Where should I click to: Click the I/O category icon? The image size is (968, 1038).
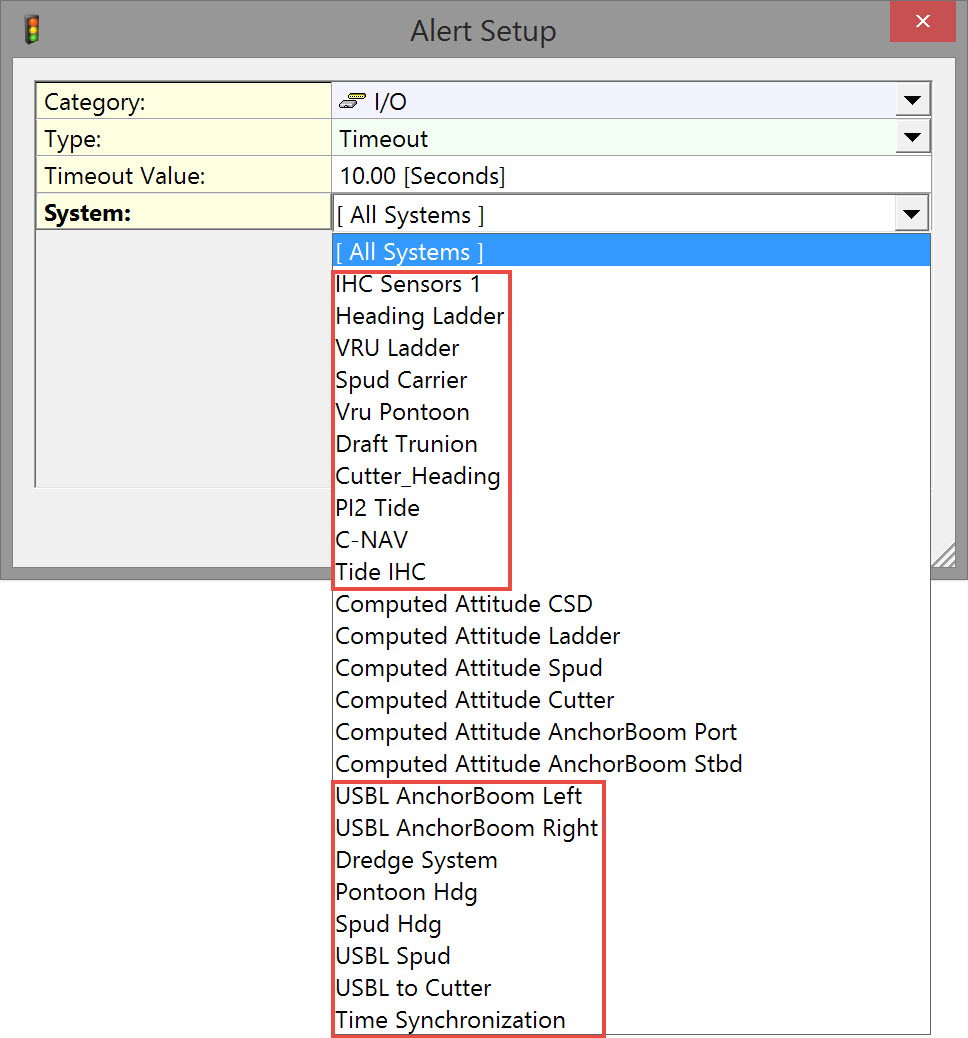click(353, 101)
